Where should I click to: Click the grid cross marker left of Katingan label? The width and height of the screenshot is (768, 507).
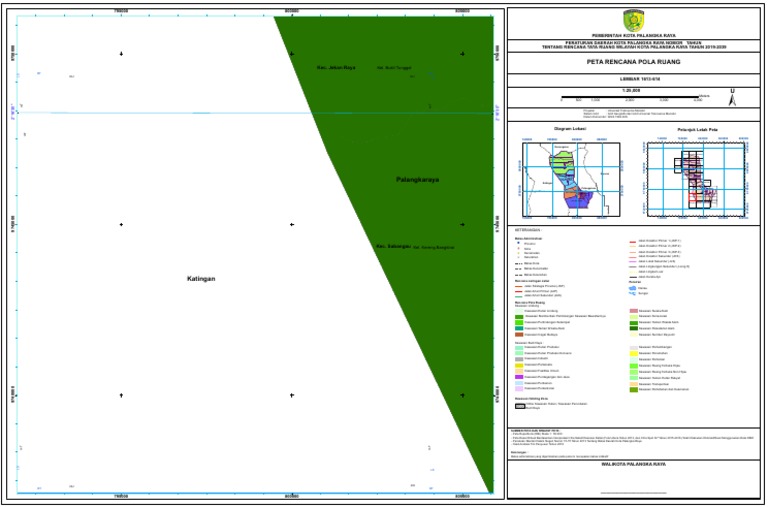point(121,225)
